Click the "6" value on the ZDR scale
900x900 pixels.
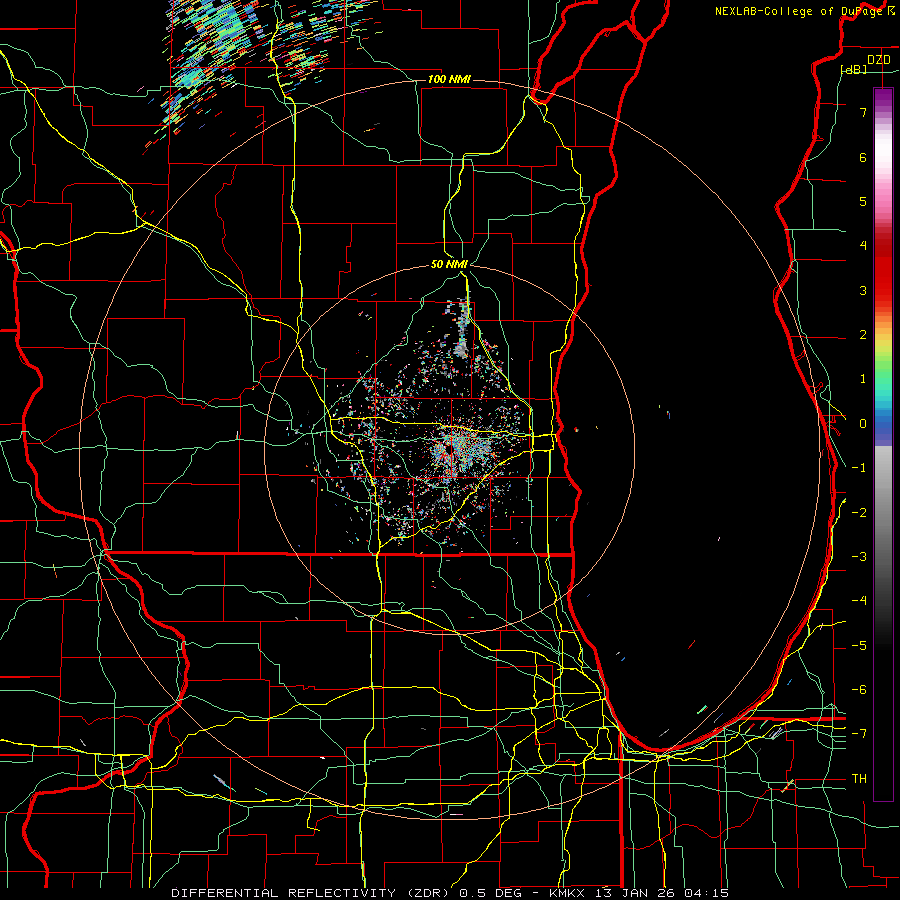(x=863, y=157)
